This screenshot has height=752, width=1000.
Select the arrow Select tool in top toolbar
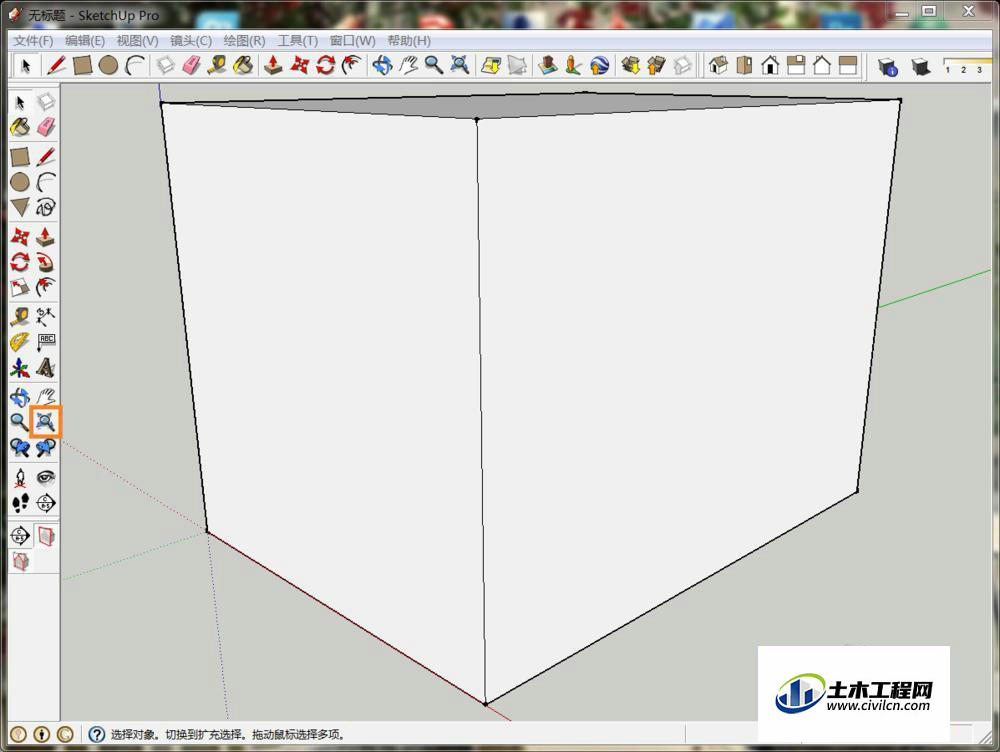[x=26, y=65]
